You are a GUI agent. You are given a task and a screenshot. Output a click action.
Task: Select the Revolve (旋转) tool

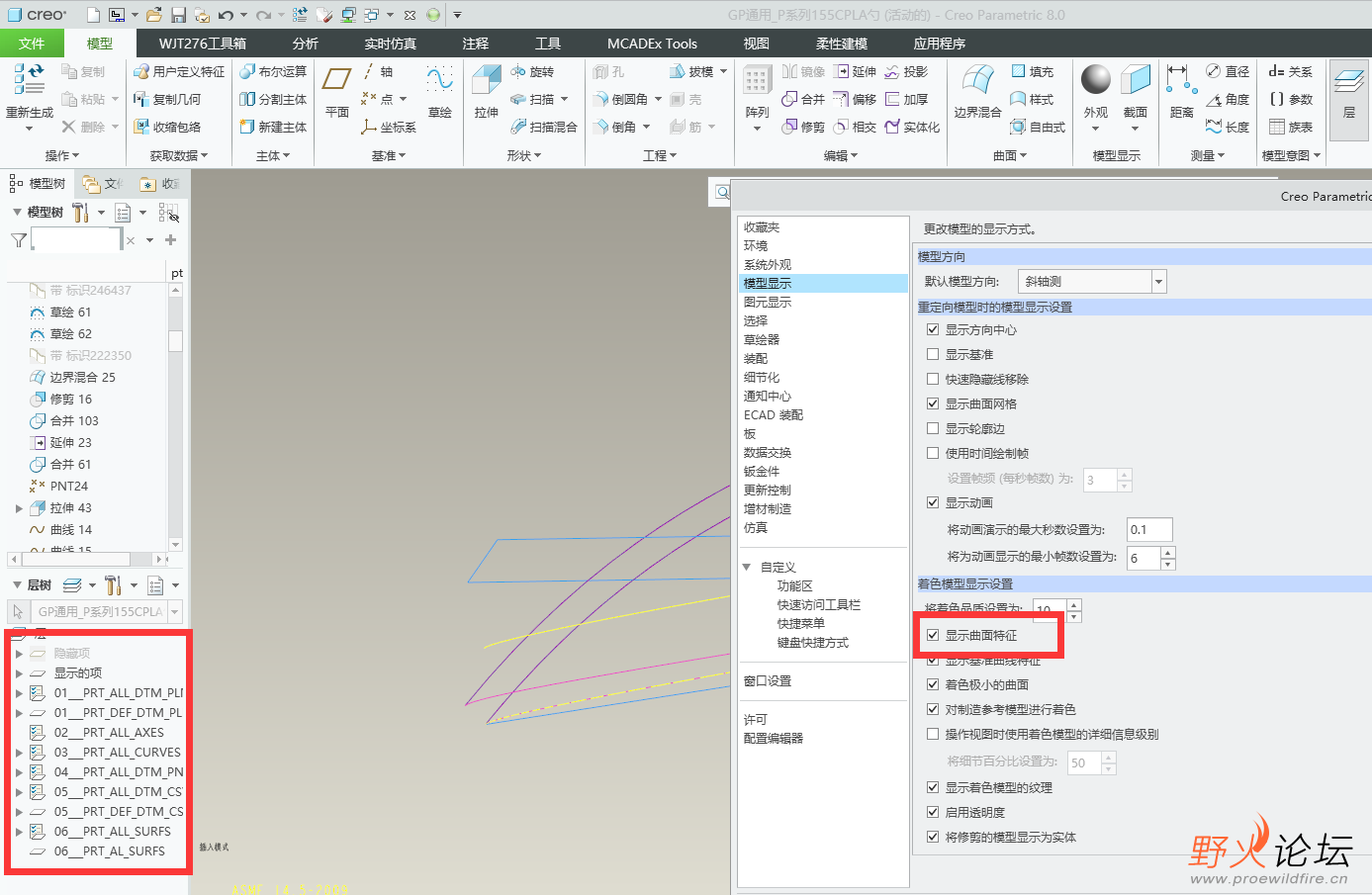532,71
